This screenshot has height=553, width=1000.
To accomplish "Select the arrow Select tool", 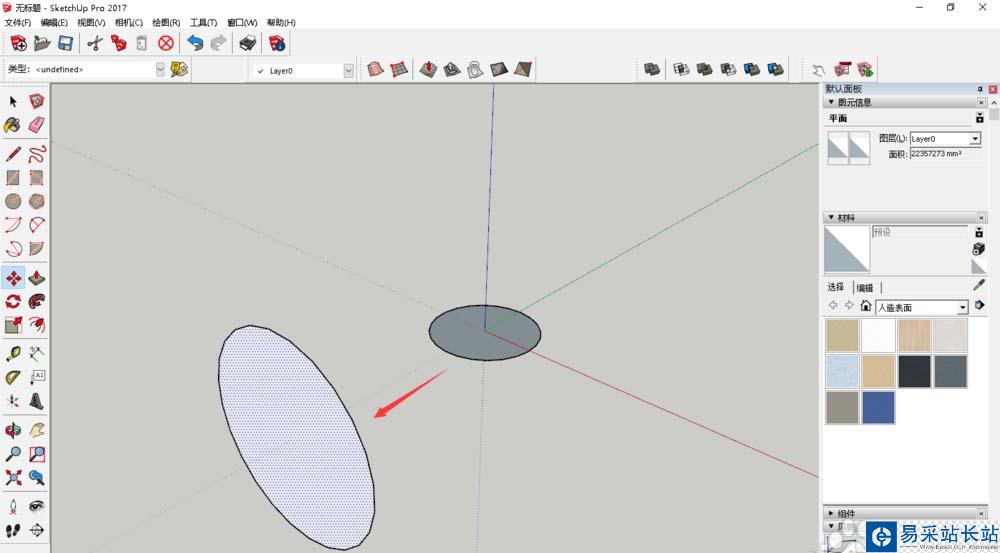I will 13,101.
